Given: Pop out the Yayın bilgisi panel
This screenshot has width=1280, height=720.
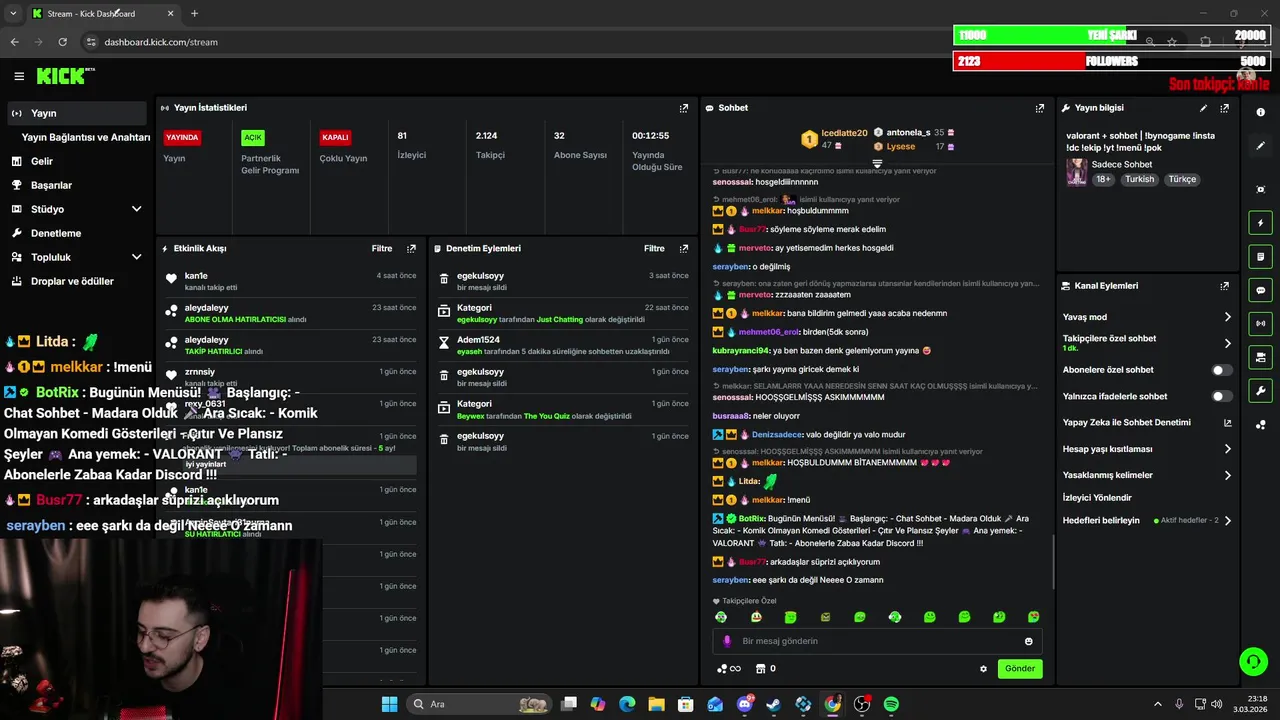Looking at the screenshot, I should click(1224, 108).
